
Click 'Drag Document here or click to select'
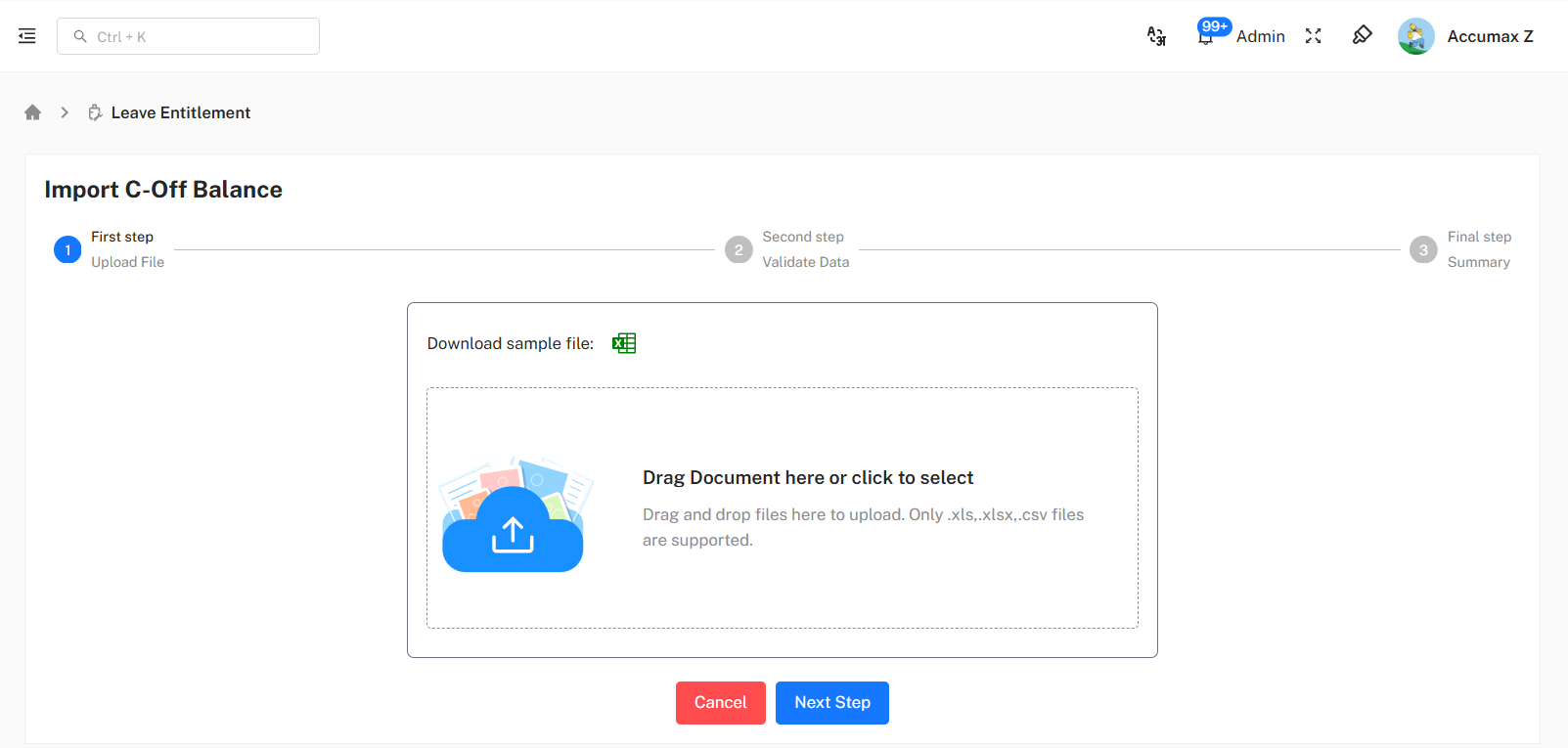807,478
